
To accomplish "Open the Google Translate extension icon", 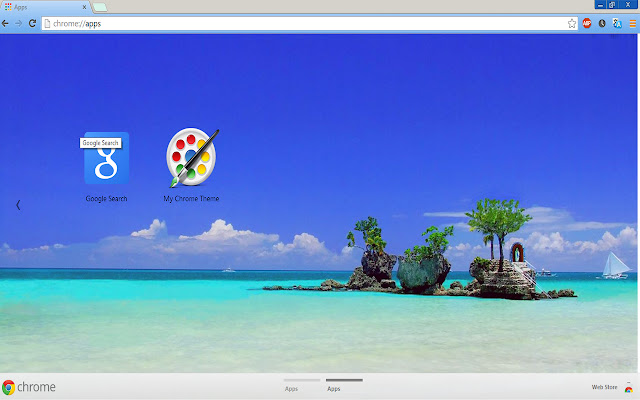I will 617,23.
